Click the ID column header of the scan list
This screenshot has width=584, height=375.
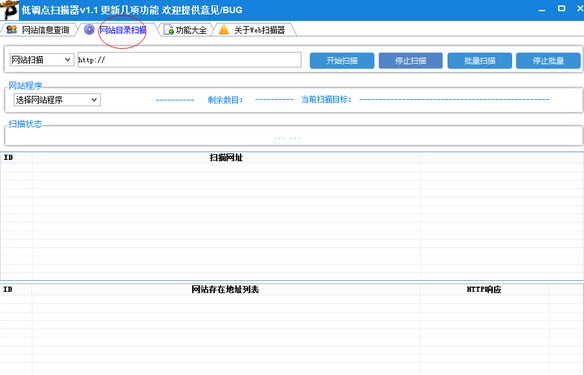click(16, 158)
